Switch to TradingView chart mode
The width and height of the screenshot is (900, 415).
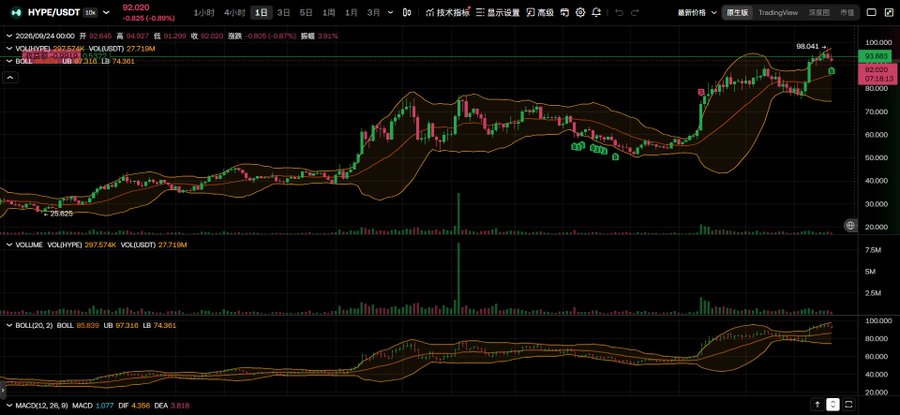[778, 12]
